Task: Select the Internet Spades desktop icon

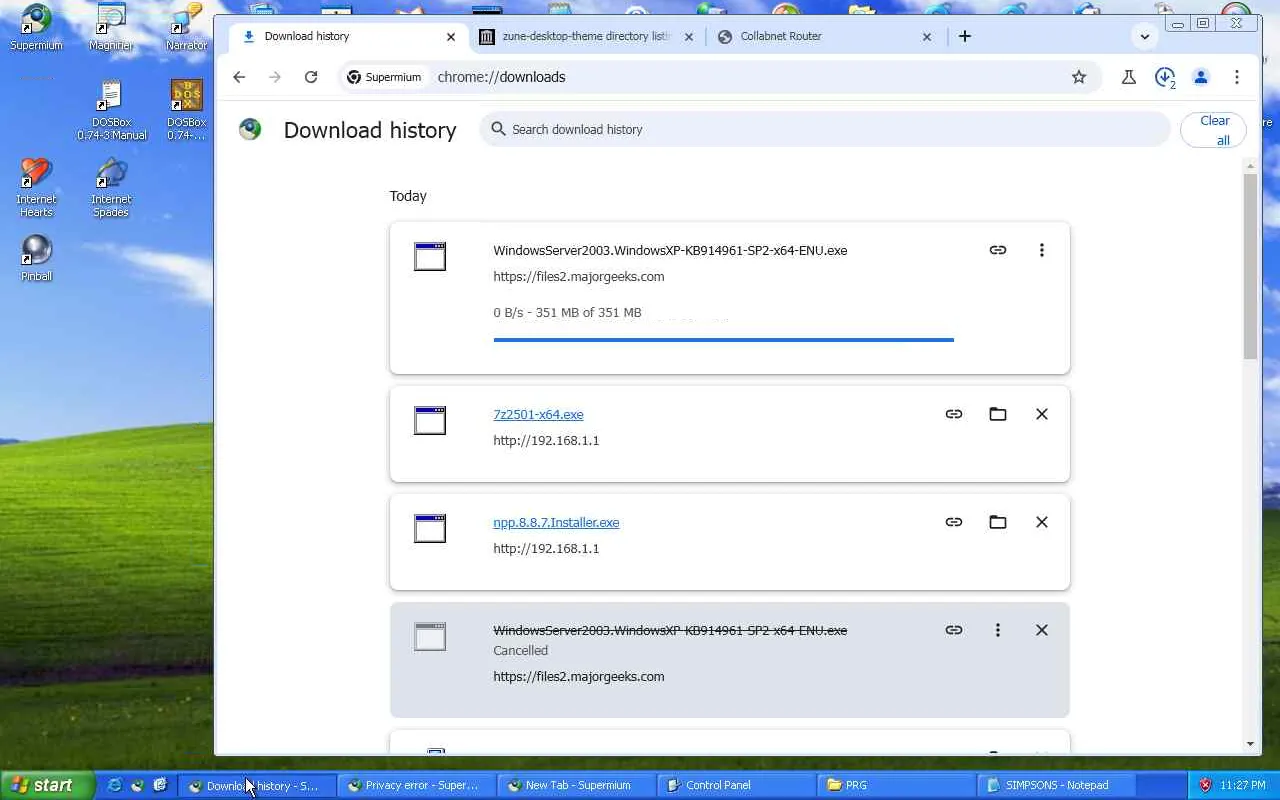Action: point(111,187)
